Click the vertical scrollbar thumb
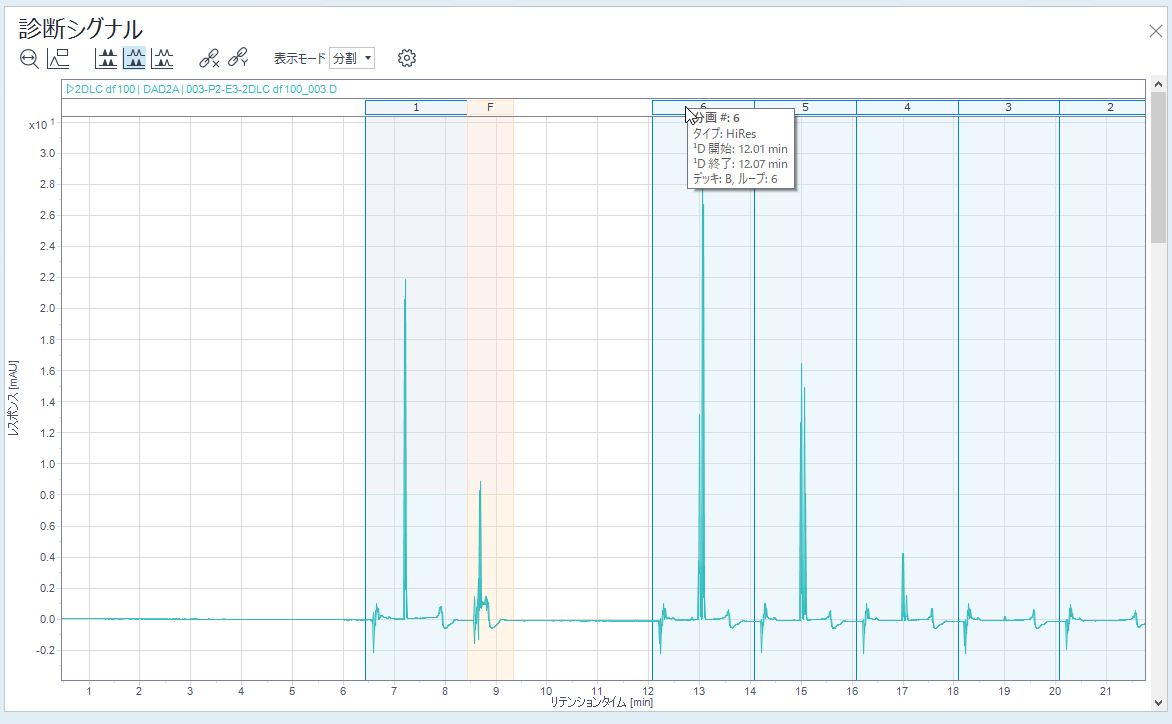Screen dimensions: 1172x724 point(1159,167)
